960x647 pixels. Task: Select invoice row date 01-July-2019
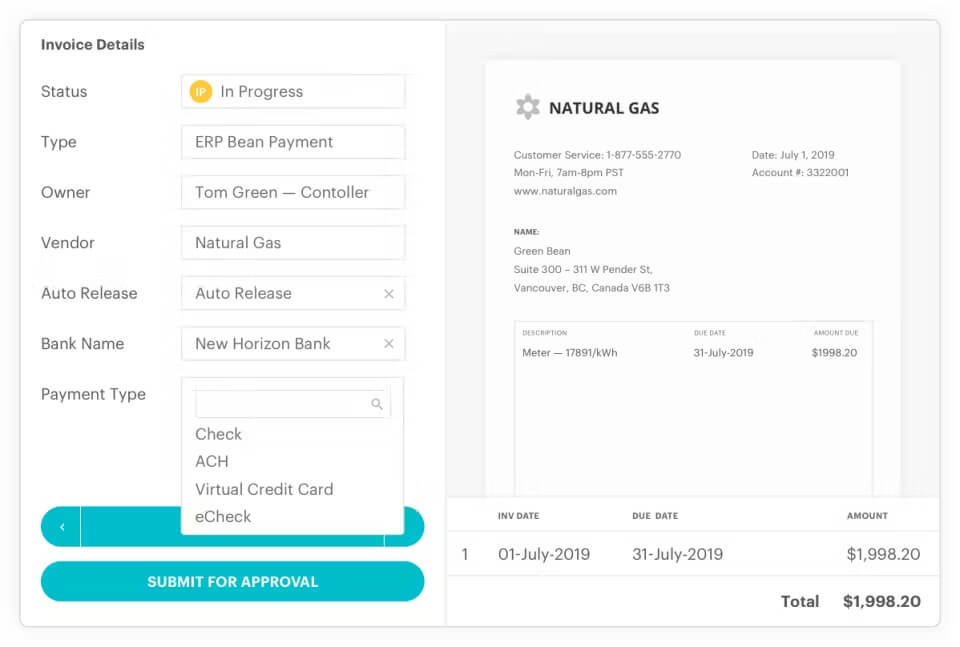544,555
